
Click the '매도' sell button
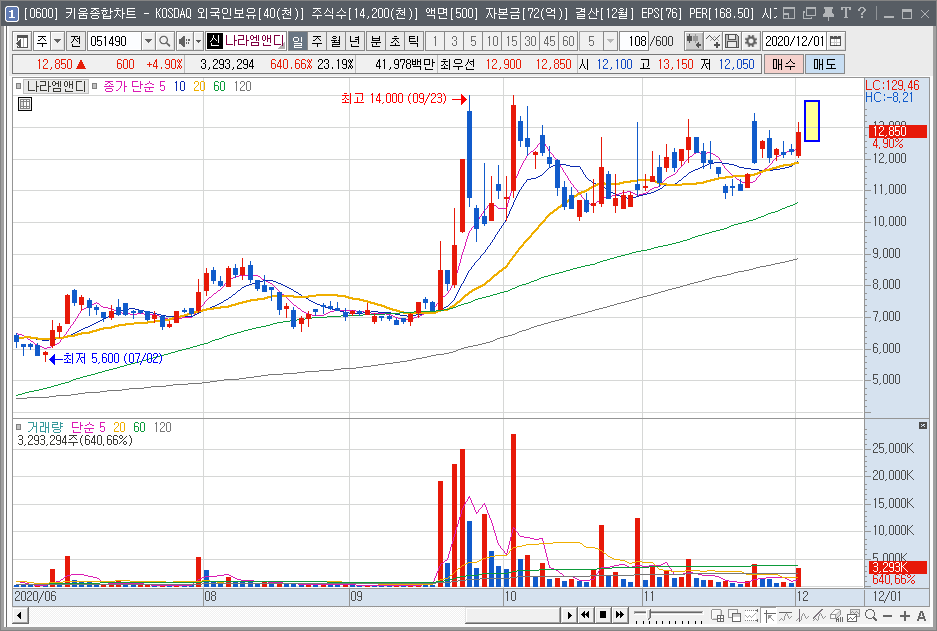point(825,64)
